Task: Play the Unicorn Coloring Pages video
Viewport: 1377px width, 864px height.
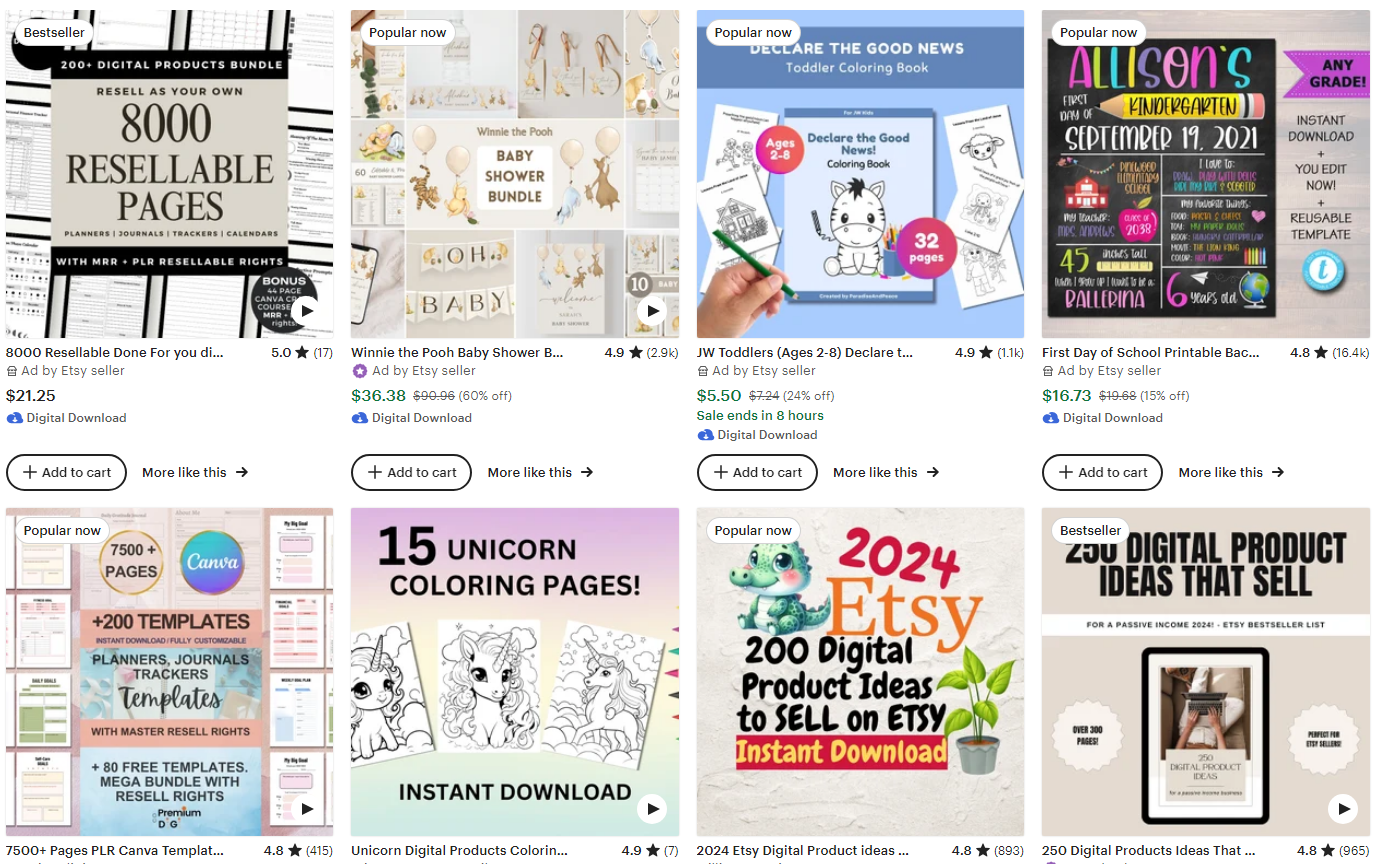Action: 652,808
